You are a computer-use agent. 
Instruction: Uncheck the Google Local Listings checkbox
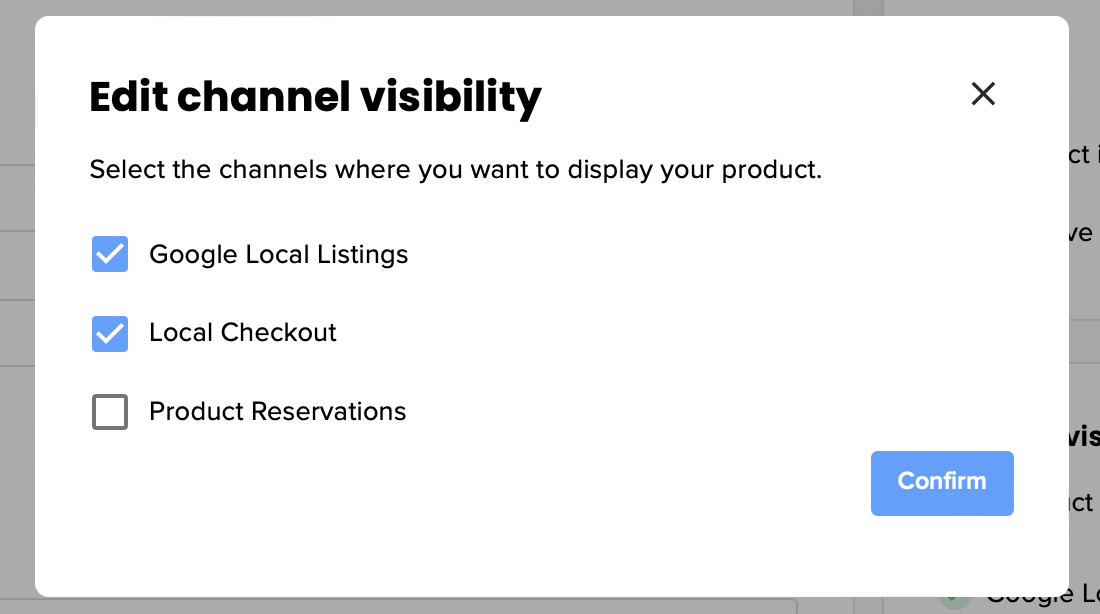[x=110, y=255]
